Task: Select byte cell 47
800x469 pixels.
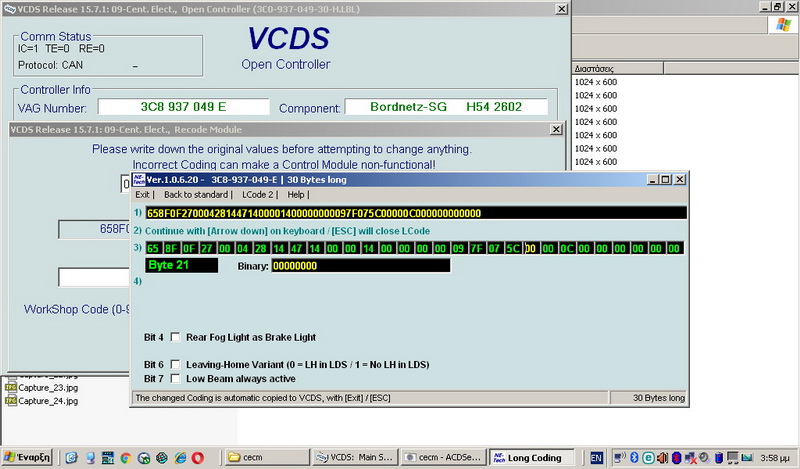Action: [296, 248]
